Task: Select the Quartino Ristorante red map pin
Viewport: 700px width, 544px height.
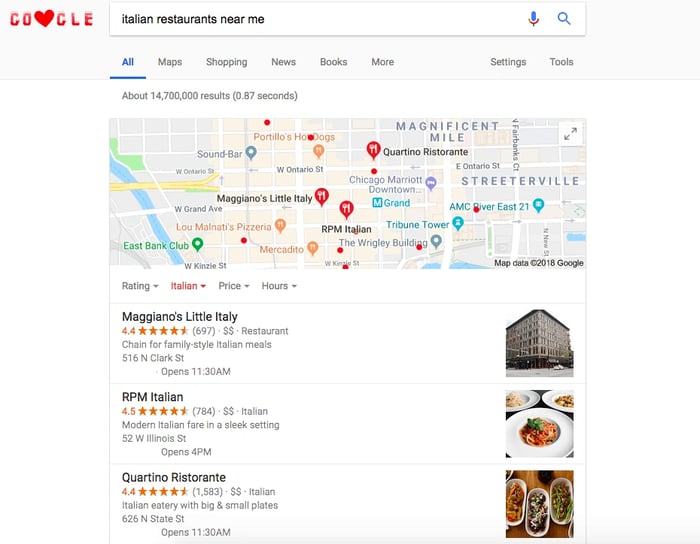Action: (x=373, y=150)
